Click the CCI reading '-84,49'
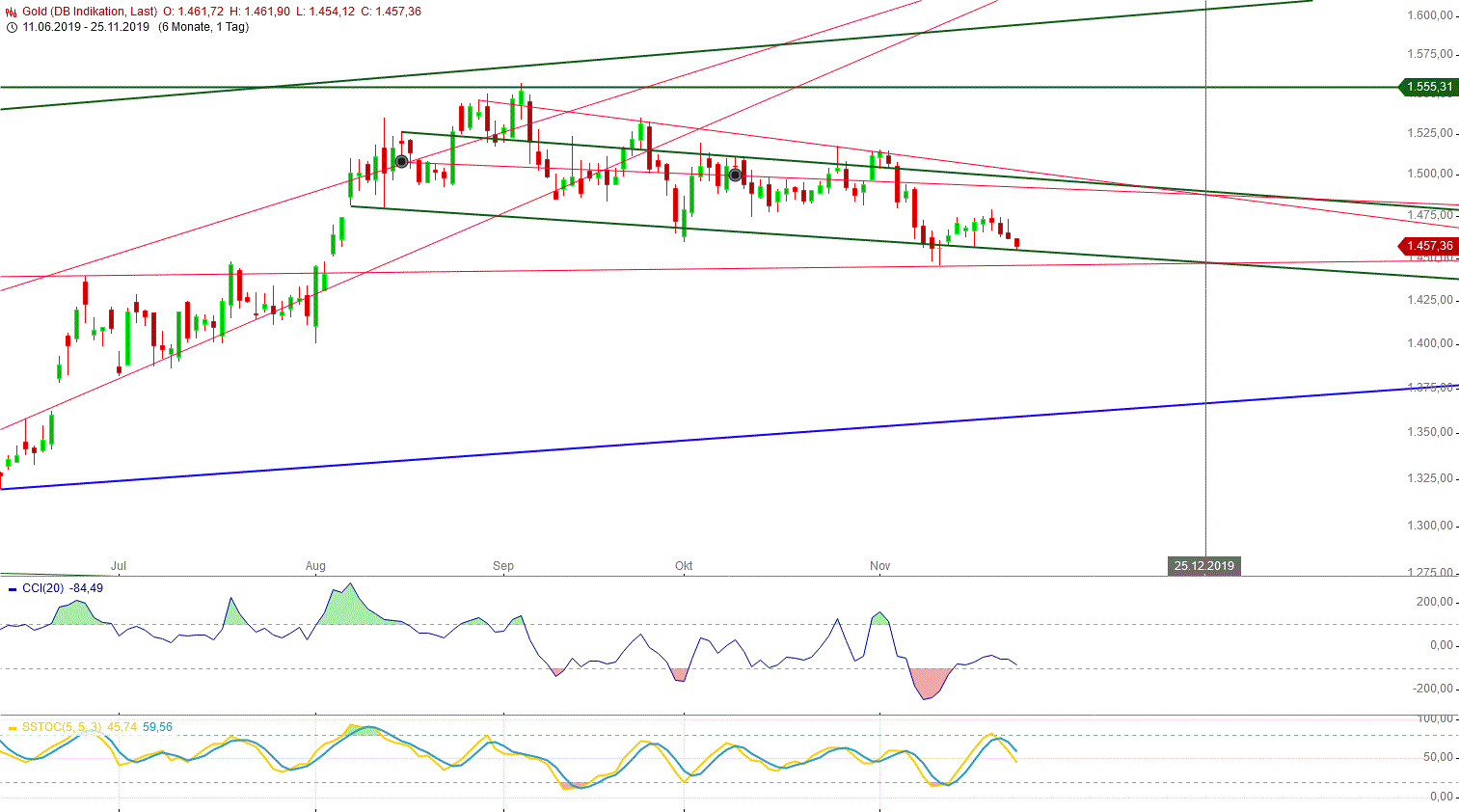Viewport: 1459px width, 812px height. pyautogui.click(x=87, y=588)
